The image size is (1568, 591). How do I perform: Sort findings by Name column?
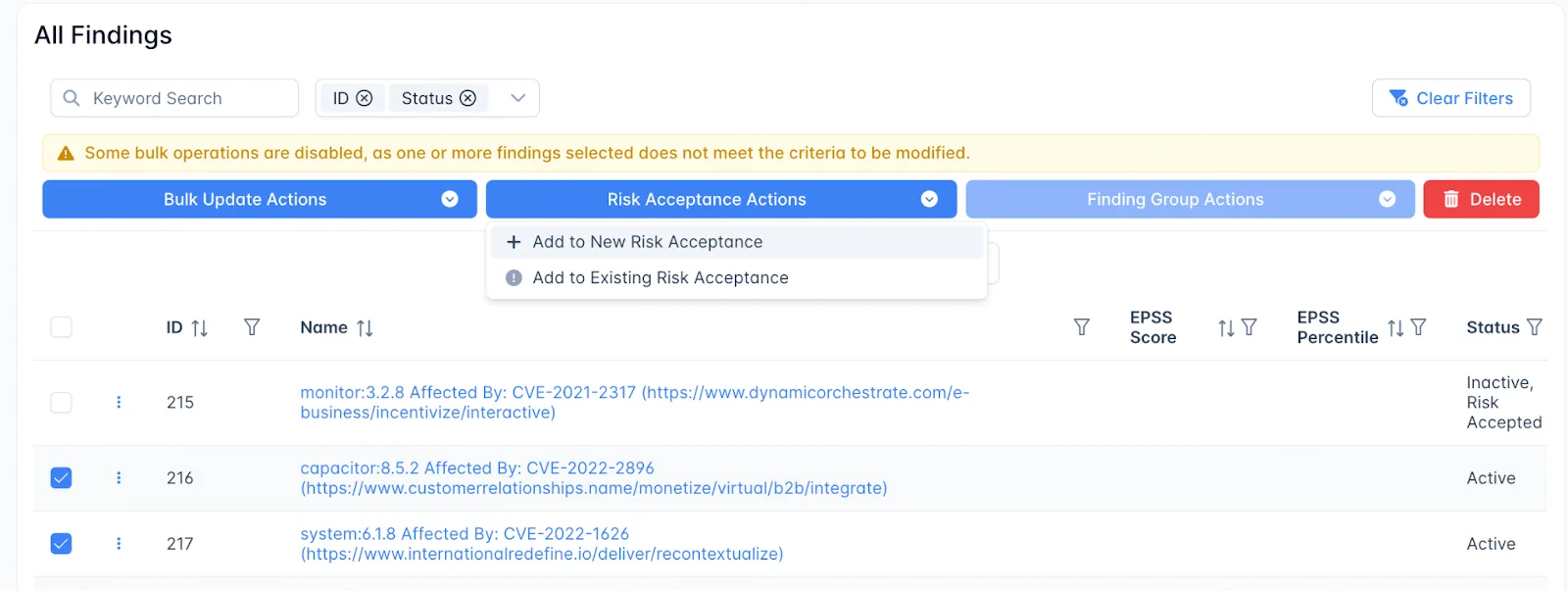365,328
